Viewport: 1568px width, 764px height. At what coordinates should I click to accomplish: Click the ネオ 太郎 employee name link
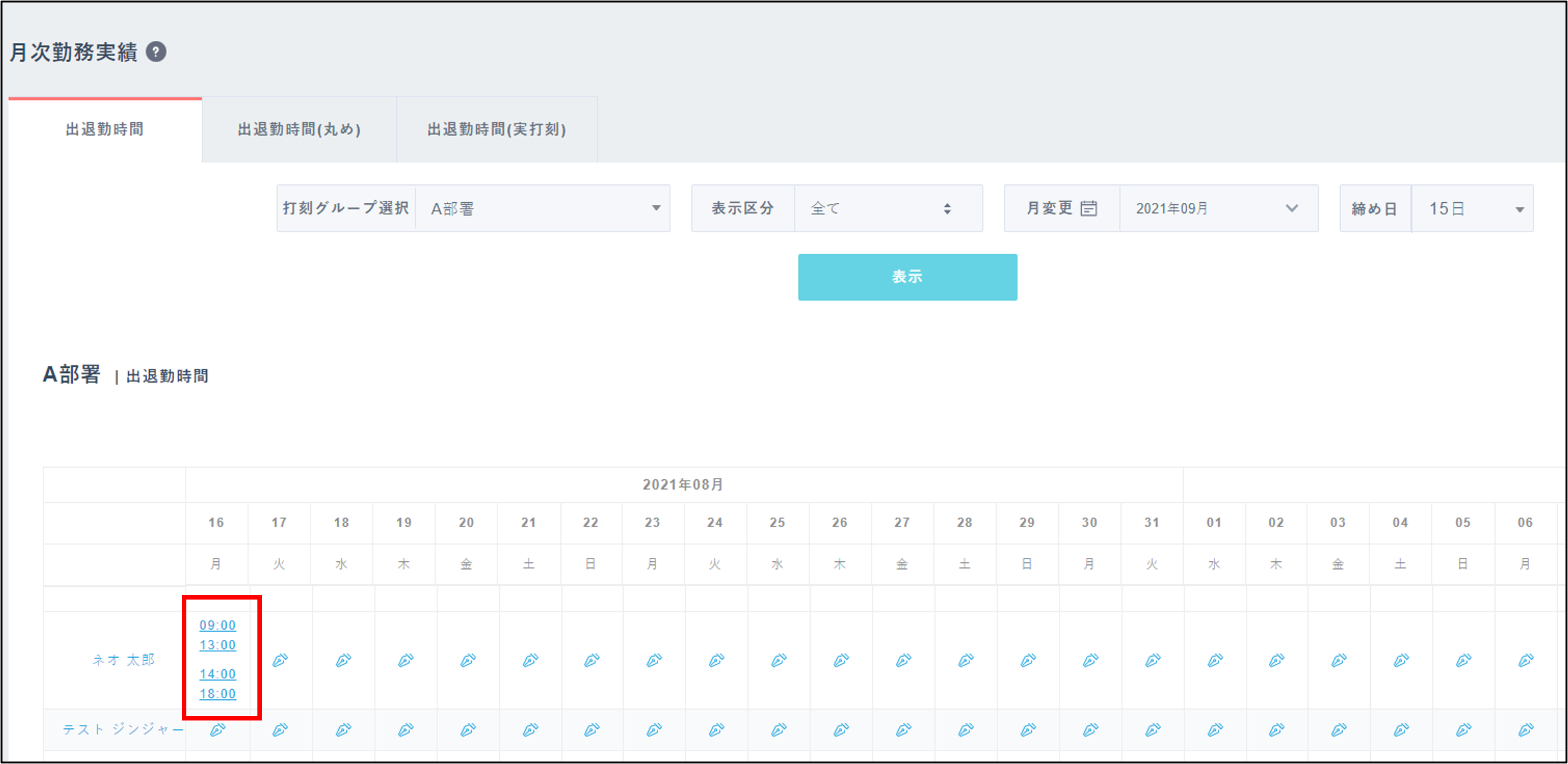pos(124,660)
